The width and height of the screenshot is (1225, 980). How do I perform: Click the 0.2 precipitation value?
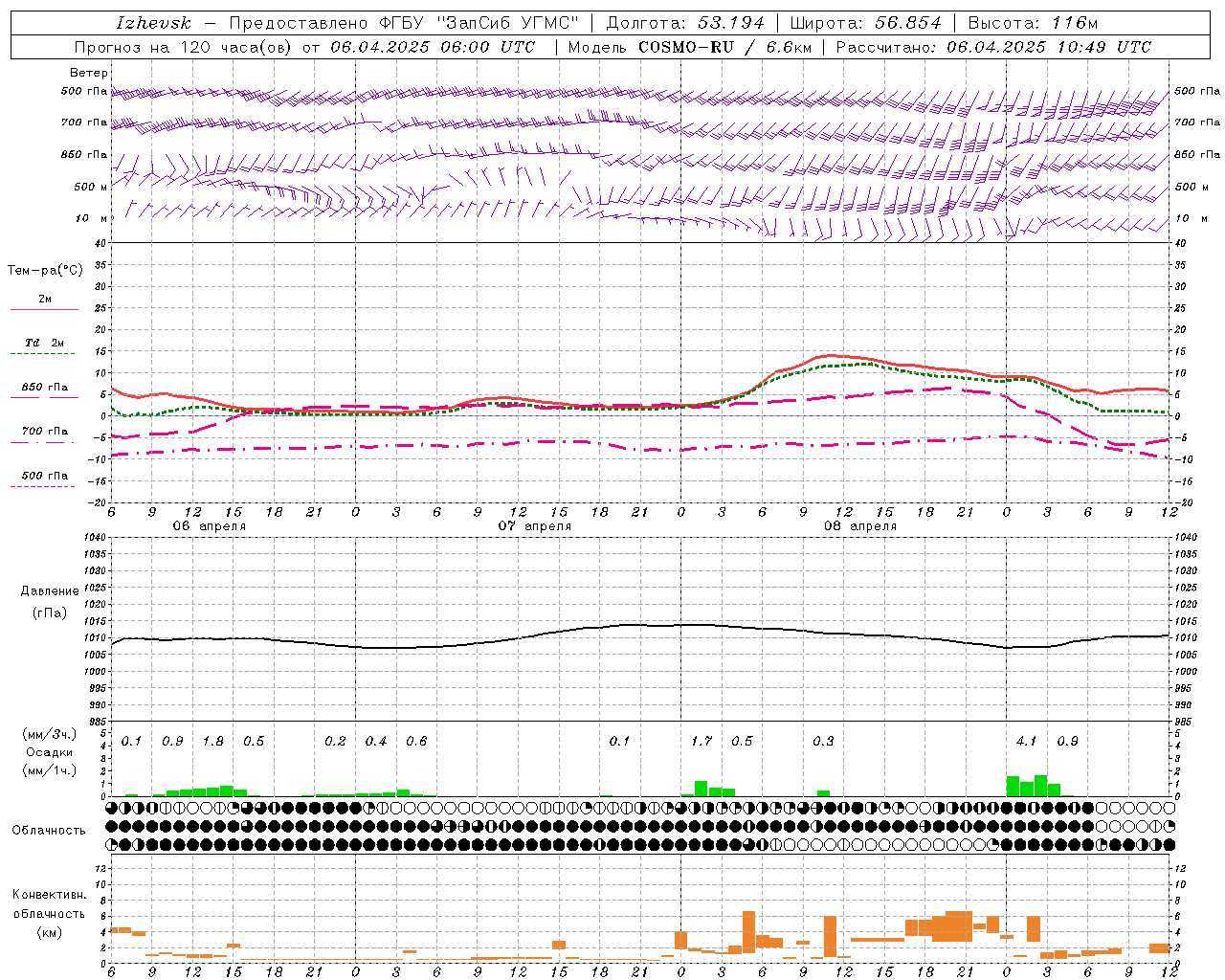[335, 741]
